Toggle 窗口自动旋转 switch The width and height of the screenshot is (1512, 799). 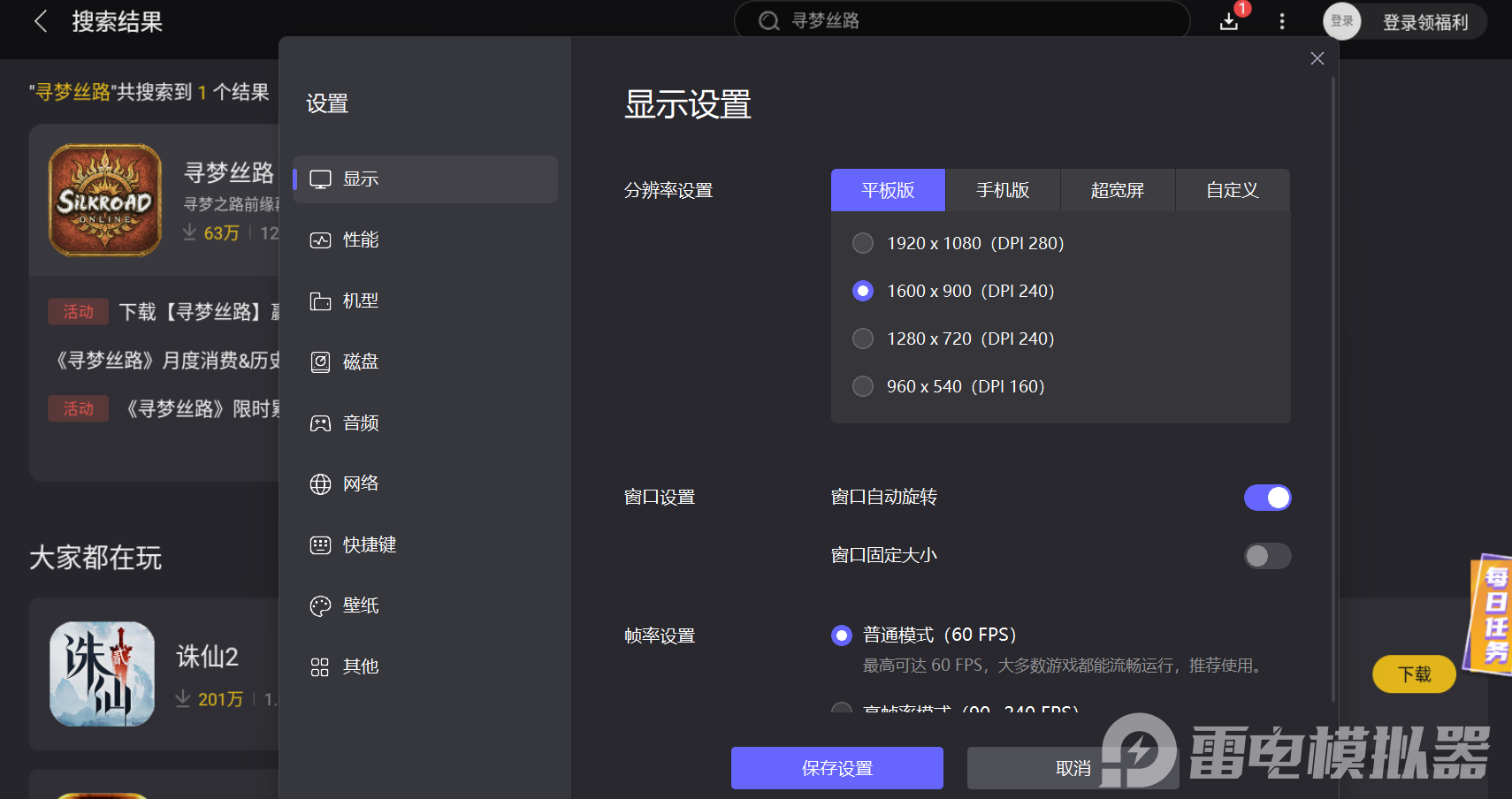tap(1268, 498)
